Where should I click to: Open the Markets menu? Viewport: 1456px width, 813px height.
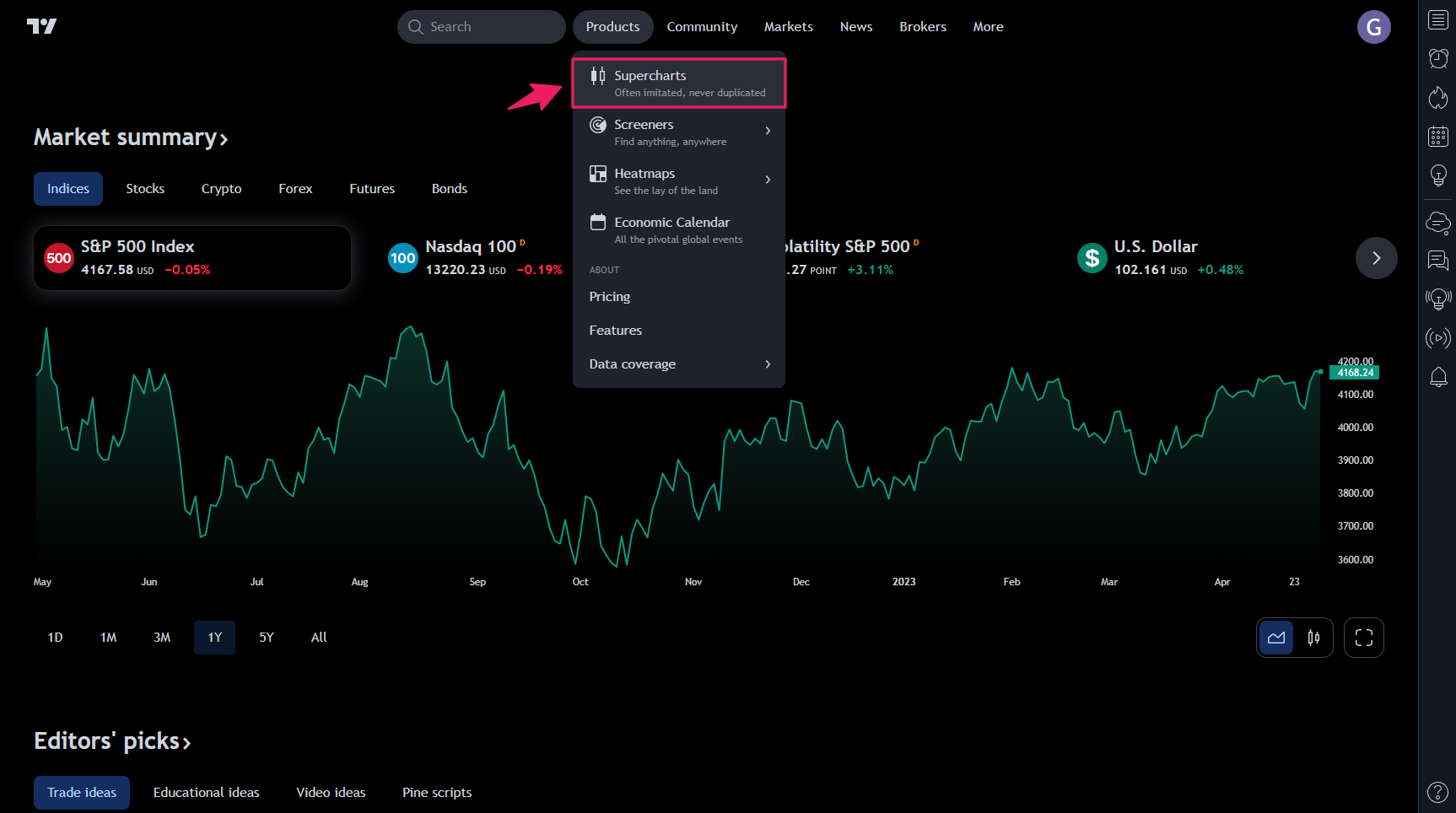point(789,27)
